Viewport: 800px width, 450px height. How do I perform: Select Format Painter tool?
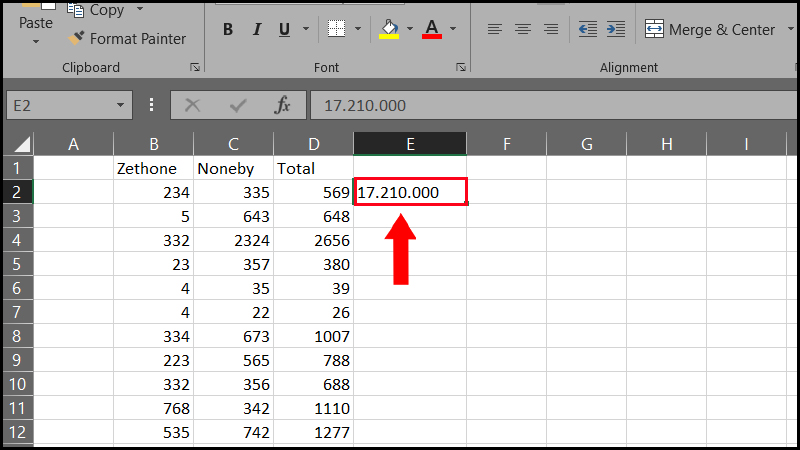coord(127,39)
